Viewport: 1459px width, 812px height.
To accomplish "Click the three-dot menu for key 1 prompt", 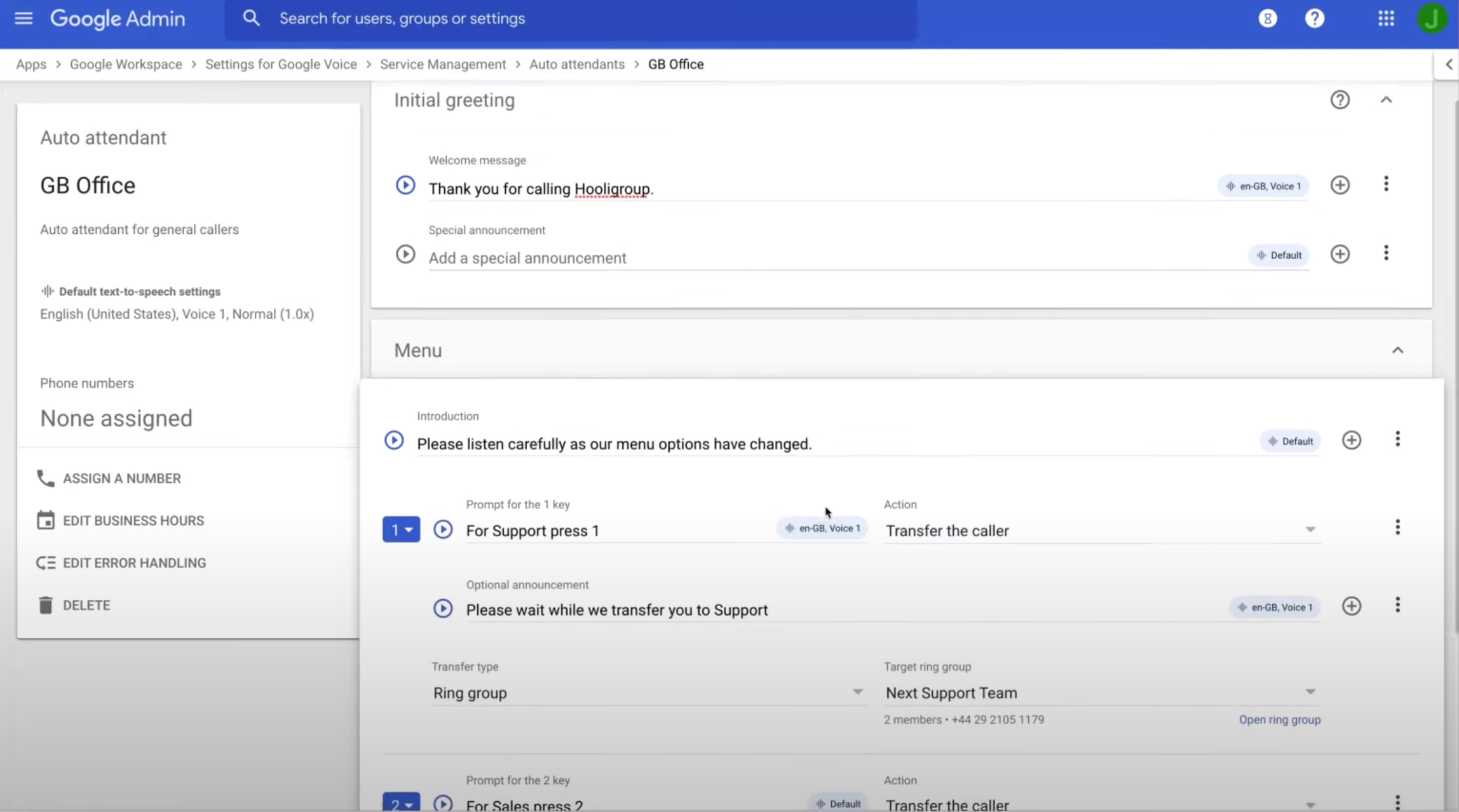I will pyautogui.click(x=1398, y=527).
